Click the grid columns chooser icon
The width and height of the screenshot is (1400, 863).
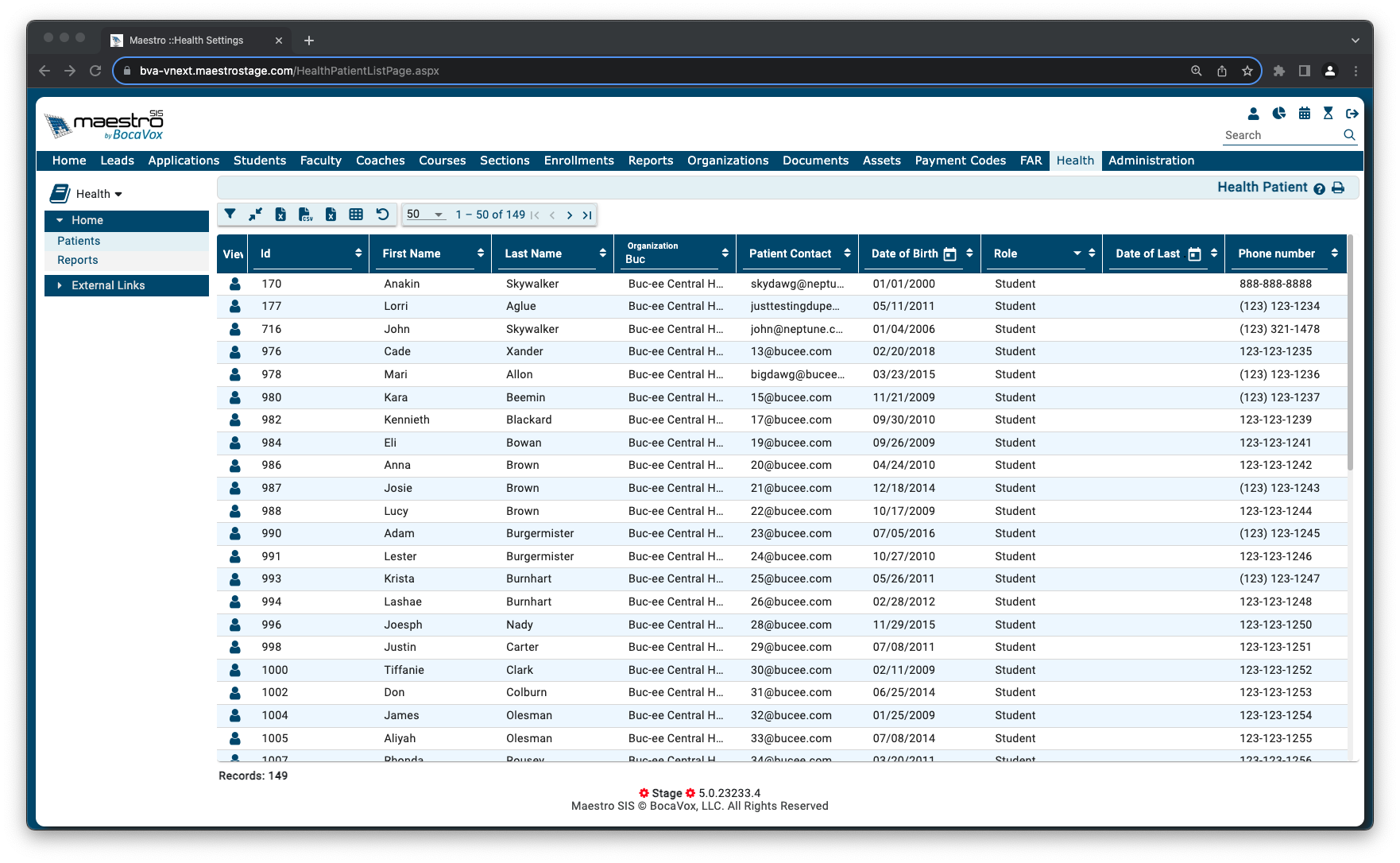[356, 215]
